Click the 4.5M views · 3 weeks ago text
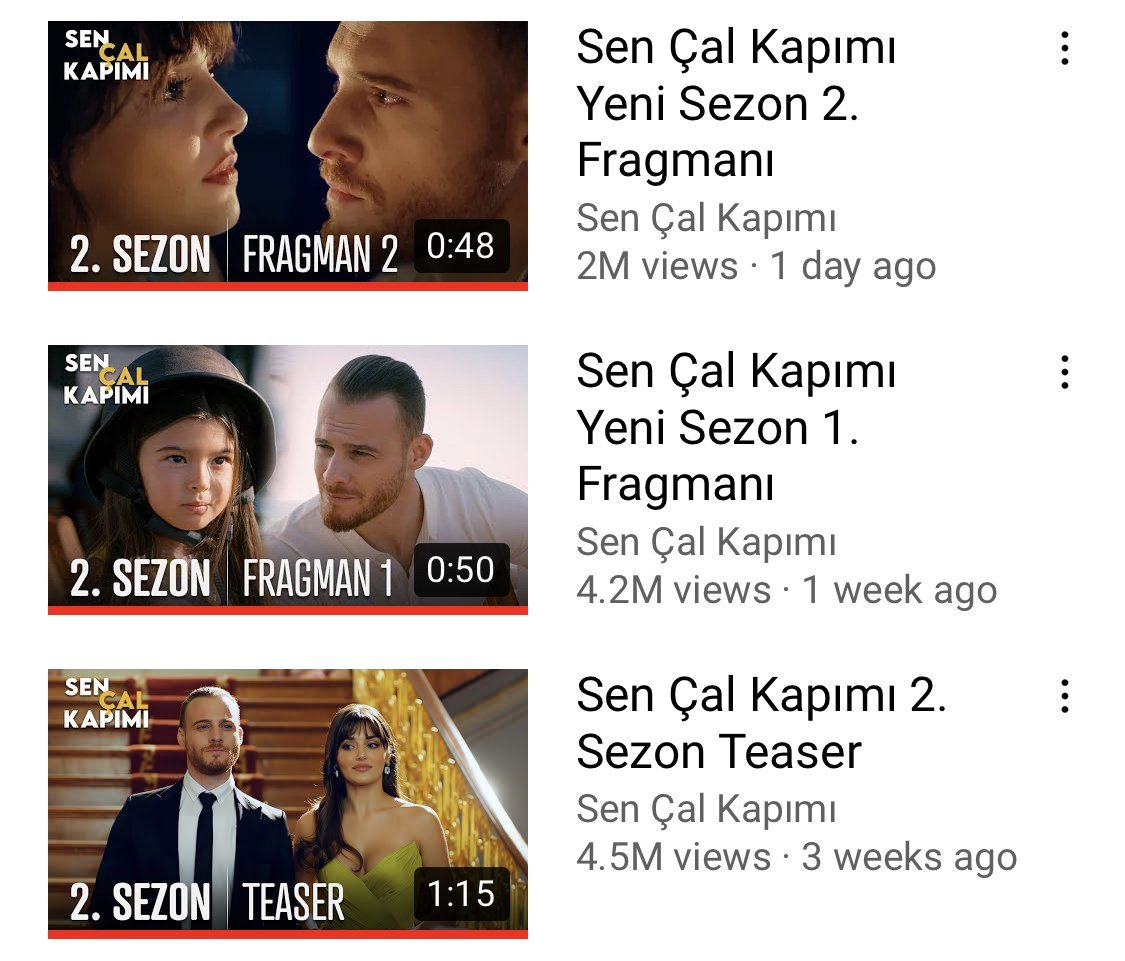Screen dimensions: 1125x961 tap(797, 858)
